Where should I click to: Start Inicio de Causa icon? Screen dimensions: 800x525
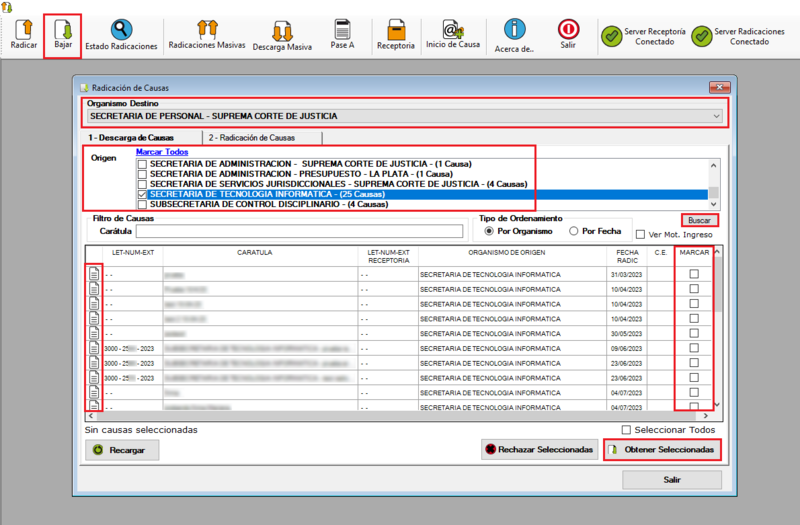(x=453, y=30)
